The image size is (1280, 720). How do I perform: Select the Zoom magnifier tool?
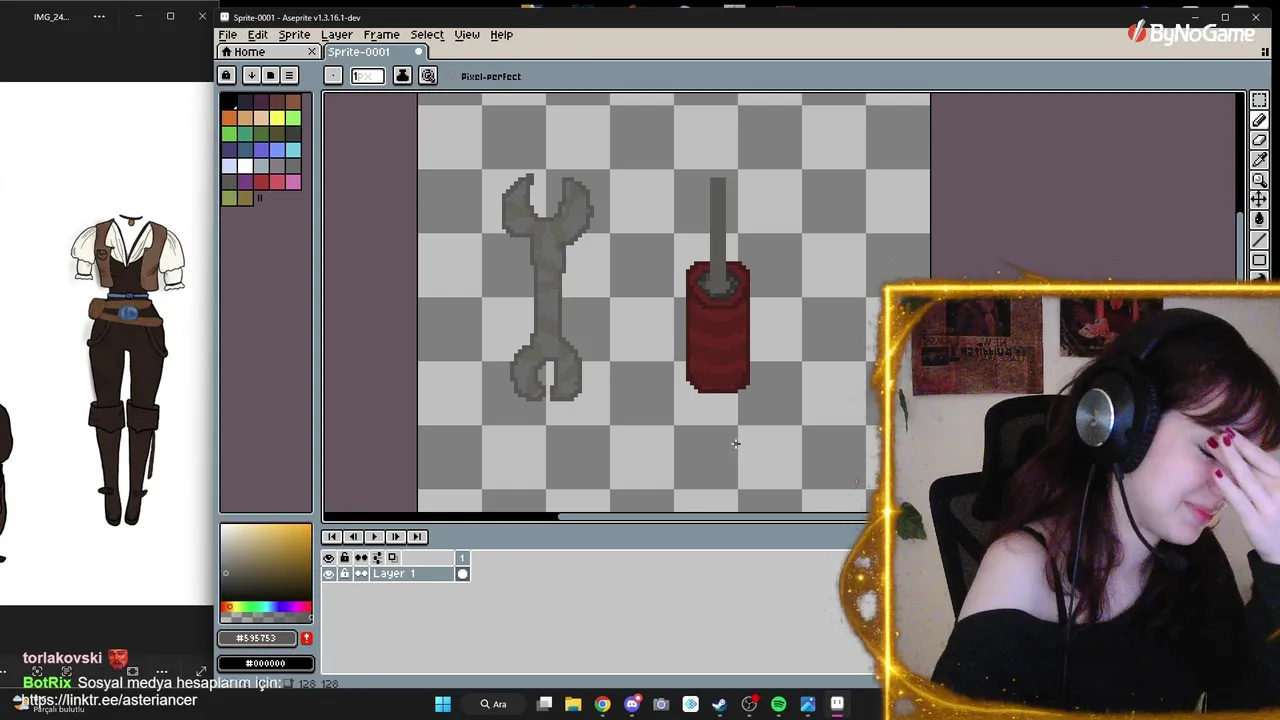tap(1259, 180)
